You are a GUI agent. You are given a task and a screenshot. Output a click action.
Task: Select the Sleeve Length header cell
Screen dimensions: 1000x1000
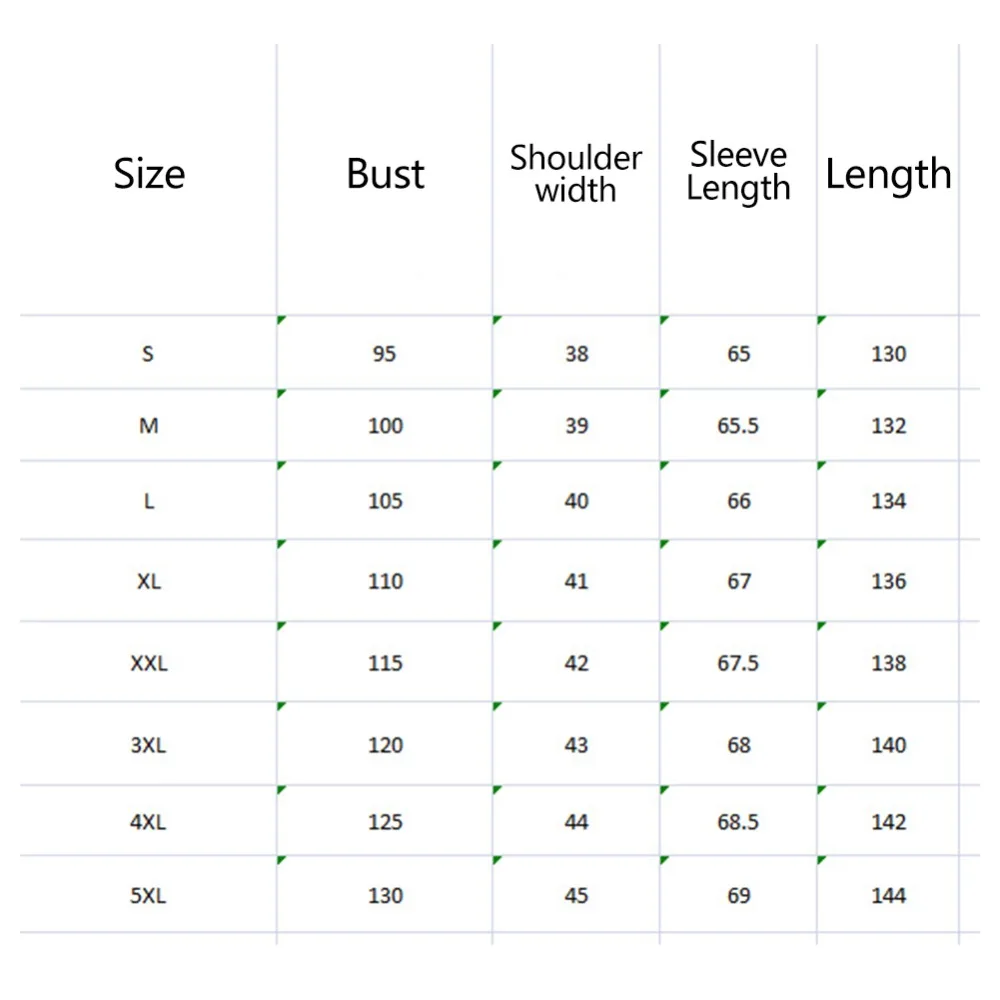coord(738,179)
